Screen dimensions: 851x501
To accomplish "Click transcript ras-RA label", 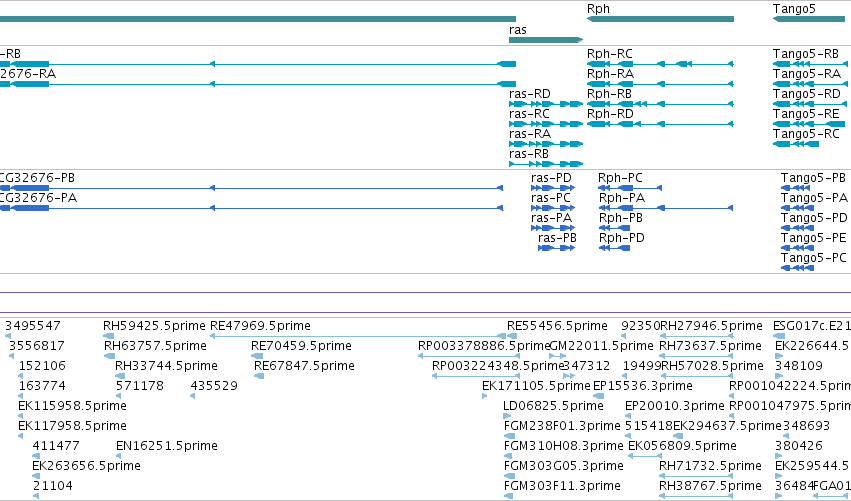I will (530, 134).
